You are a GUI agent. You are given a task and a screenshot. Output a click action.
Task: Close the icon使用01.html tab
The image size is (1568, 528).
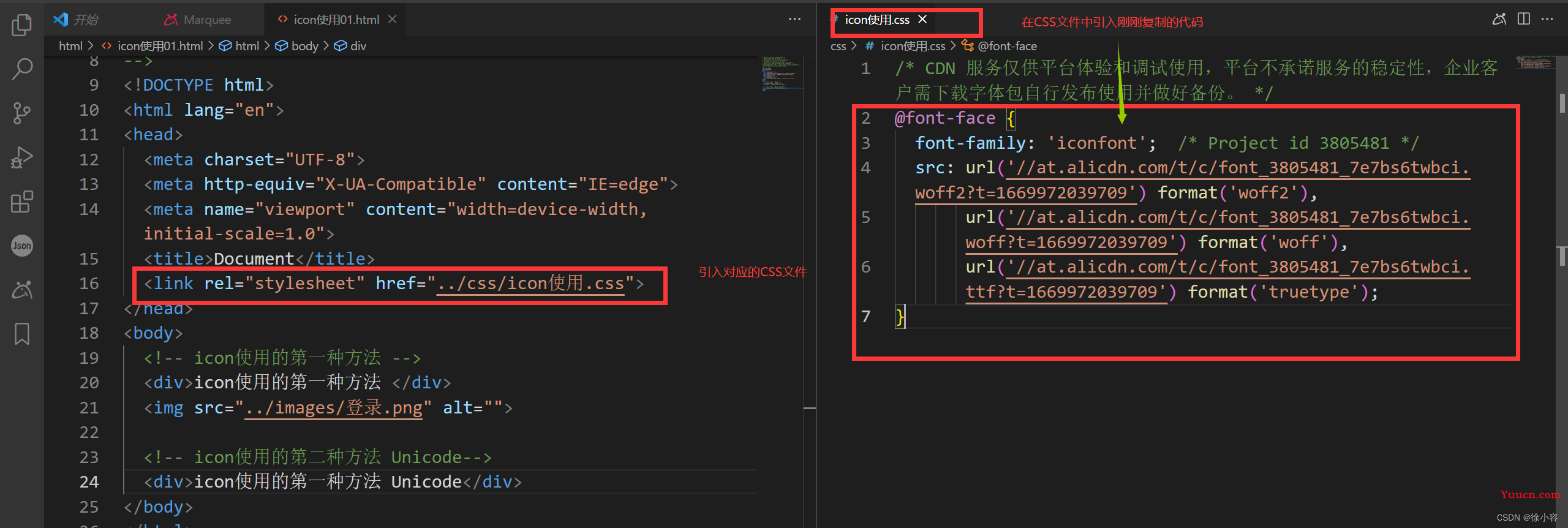click(393, 20)
